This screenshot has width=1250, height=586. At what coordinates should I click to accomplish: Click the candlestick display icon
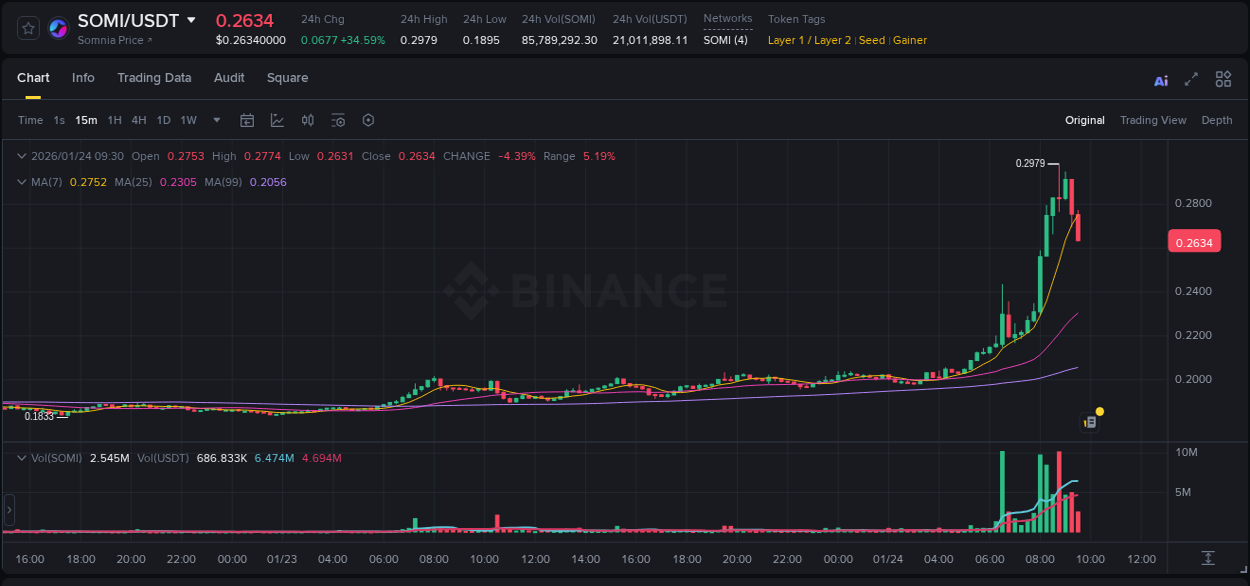[308, 120]
